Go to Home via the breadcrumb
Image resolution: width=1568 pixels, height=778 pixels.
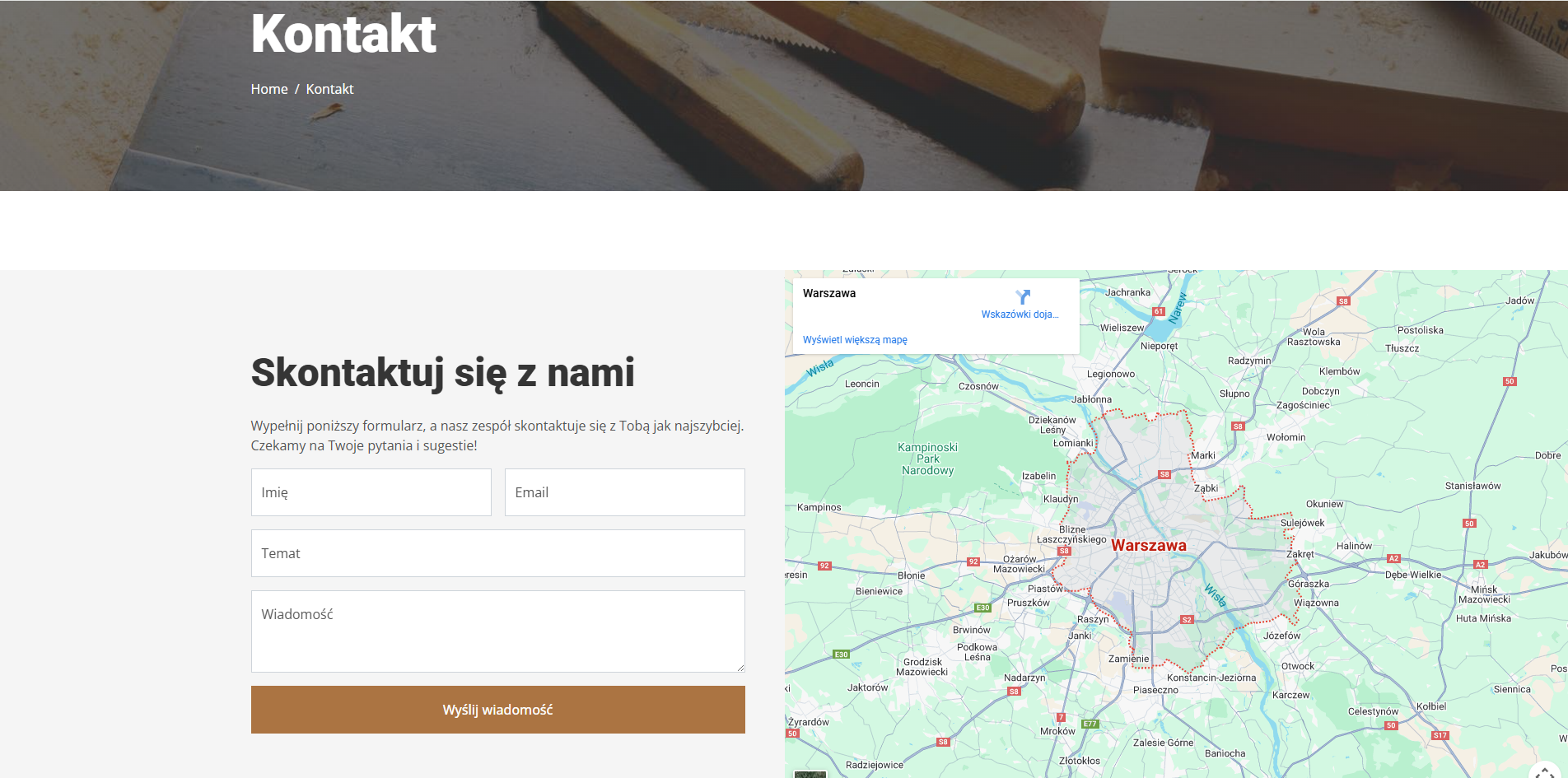pyautogui.click(x=269, y=89)
